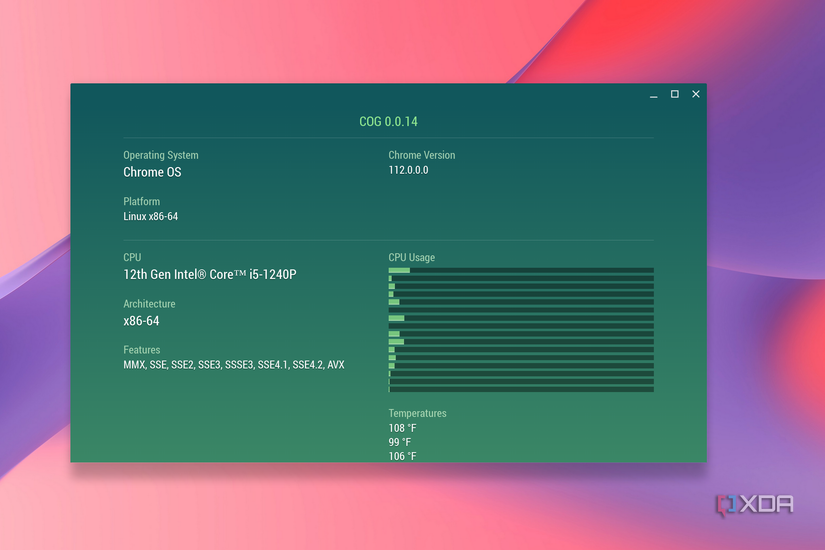825x550 pixels.
Task: Click the Operating System label
Action: coord(160,155)
